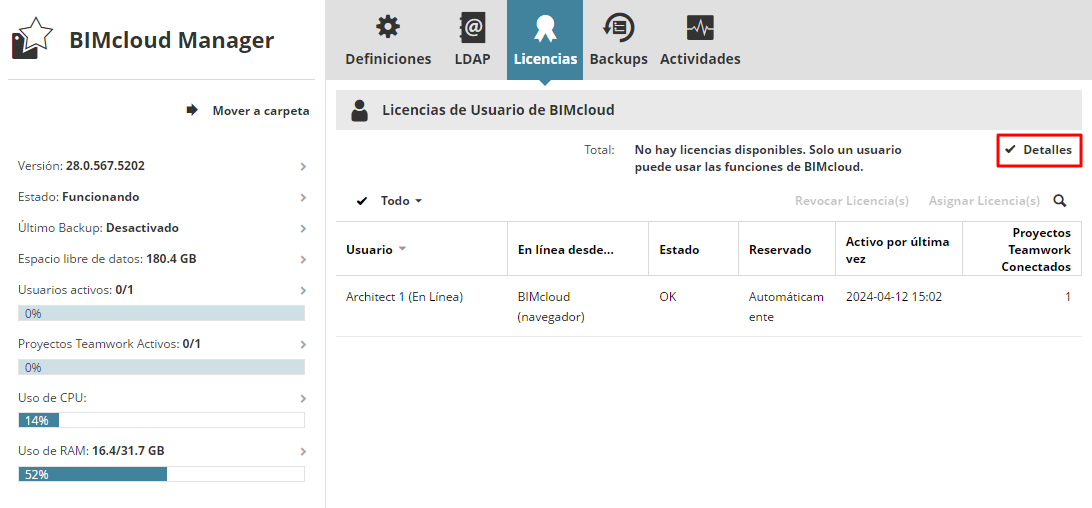Click the Reservado column header
Viewport: 1092px width, 508px height.
787,249
